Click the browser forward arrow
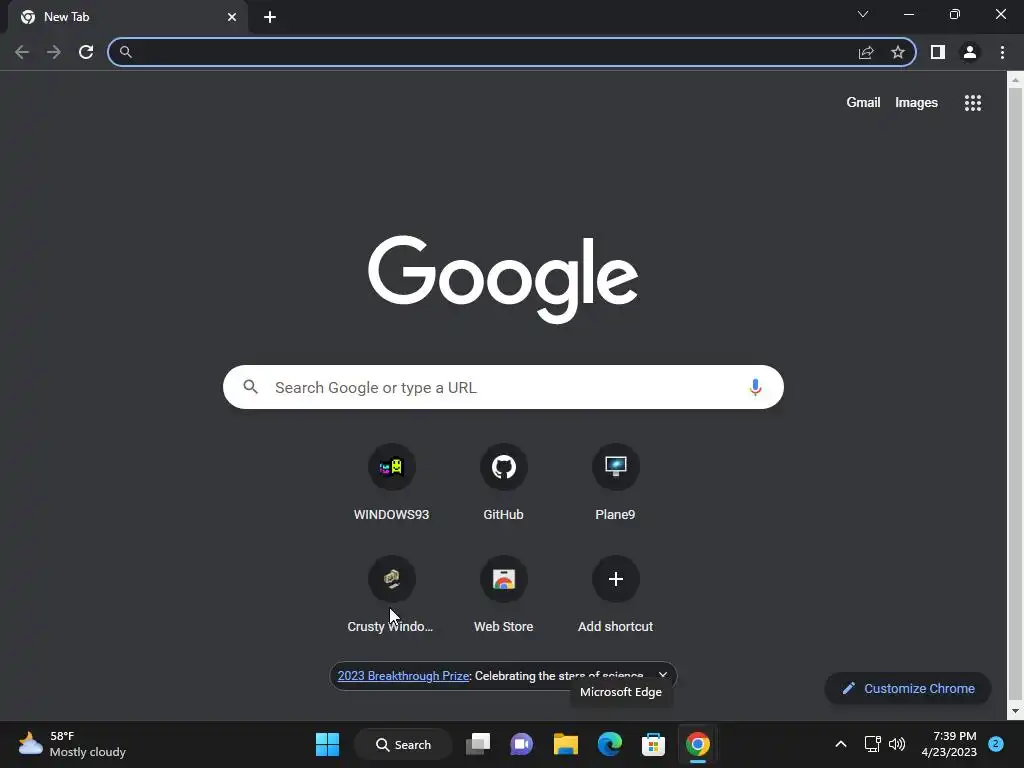Screen dimensions: 1024x768 (x=54, y=52)
